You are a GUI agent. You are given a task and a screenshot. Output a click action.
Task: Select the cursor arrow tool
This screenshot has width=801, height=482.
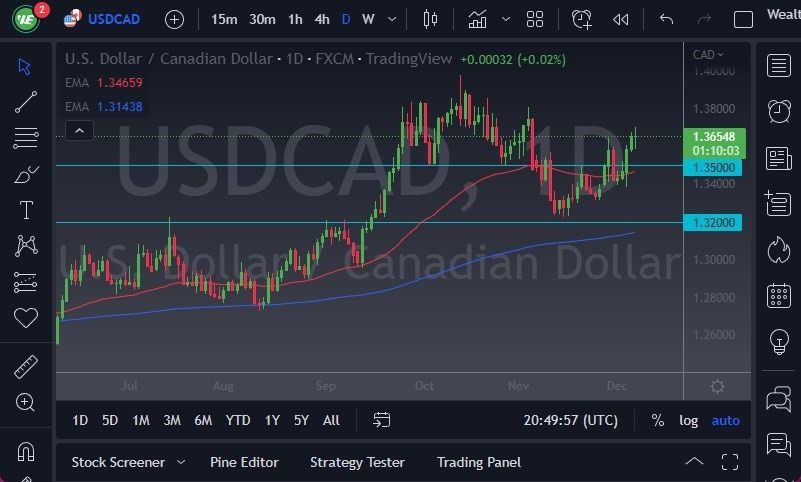(x=25, y=66)
